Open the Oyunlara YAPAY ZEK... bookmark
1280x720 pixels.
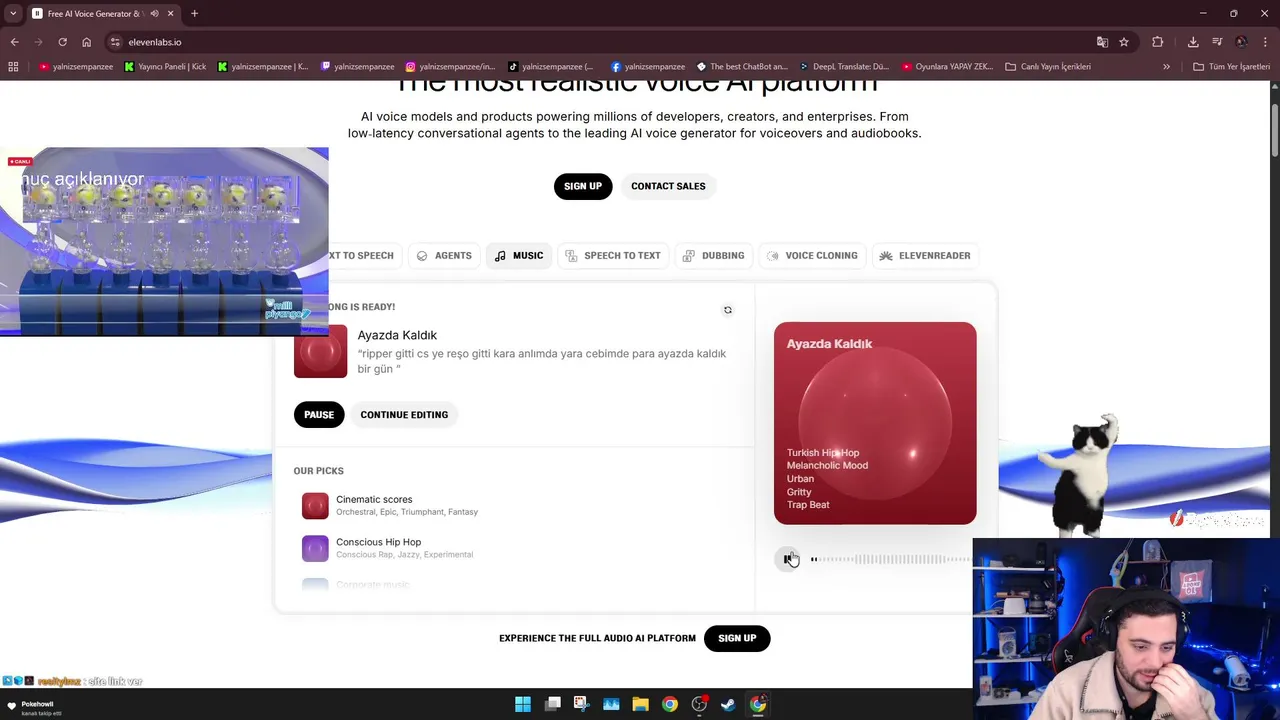point(947,67)
